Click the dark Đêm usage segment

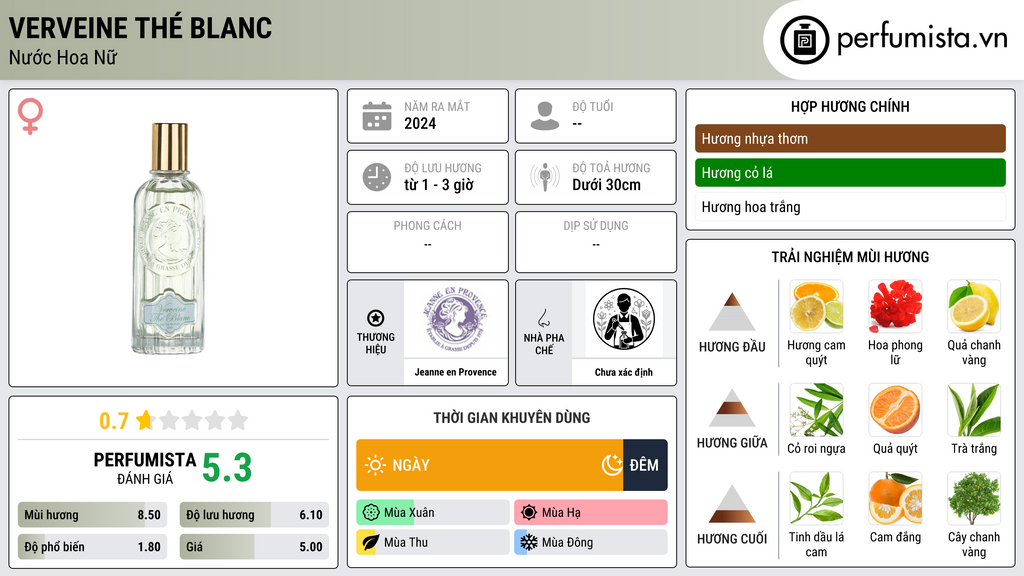[x=645, y=465]
